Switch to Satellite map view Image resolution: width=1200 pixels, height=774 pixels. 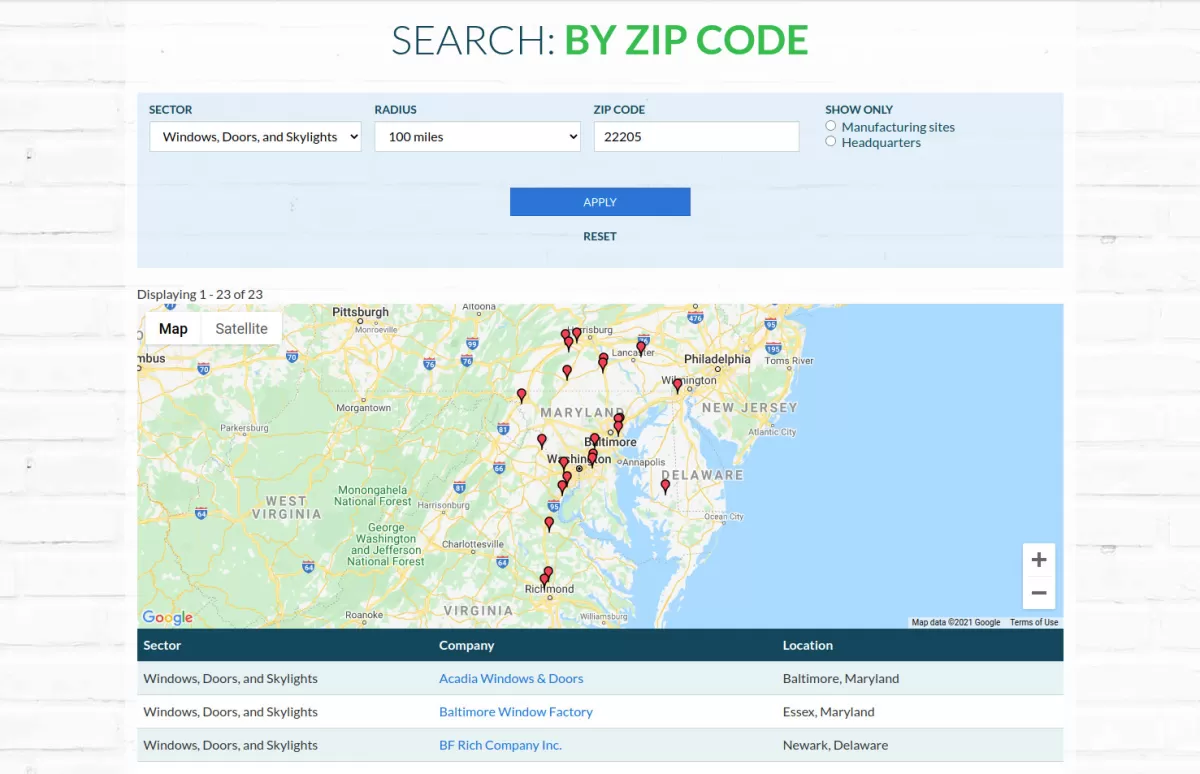[241, 328]
